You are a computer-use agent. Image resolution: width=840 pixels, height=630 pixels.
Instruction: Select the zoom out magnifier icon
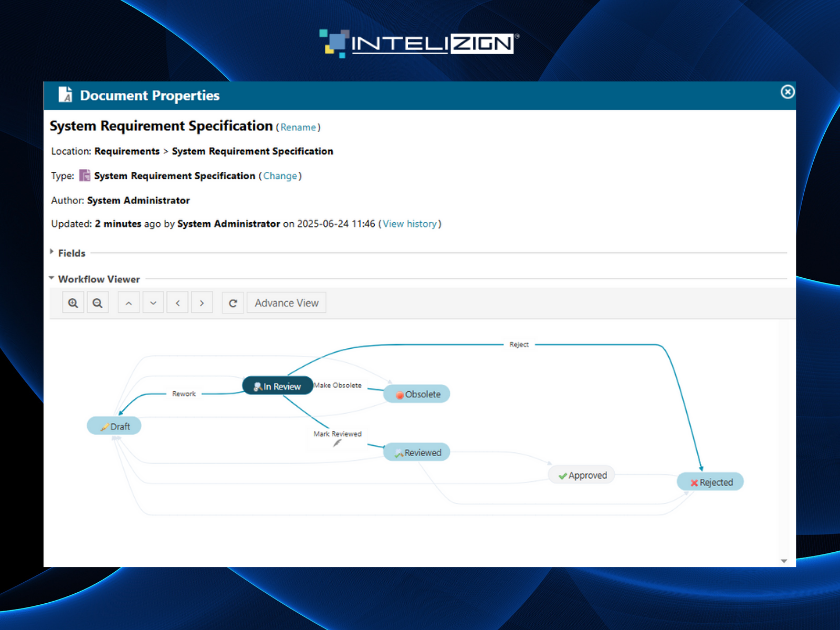97,302
